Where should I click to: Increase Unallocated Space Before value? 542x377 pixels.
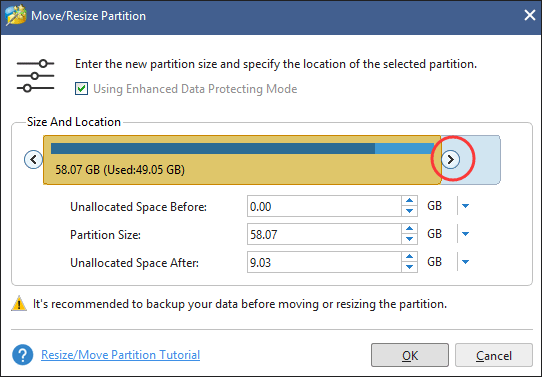coord(410,201)
